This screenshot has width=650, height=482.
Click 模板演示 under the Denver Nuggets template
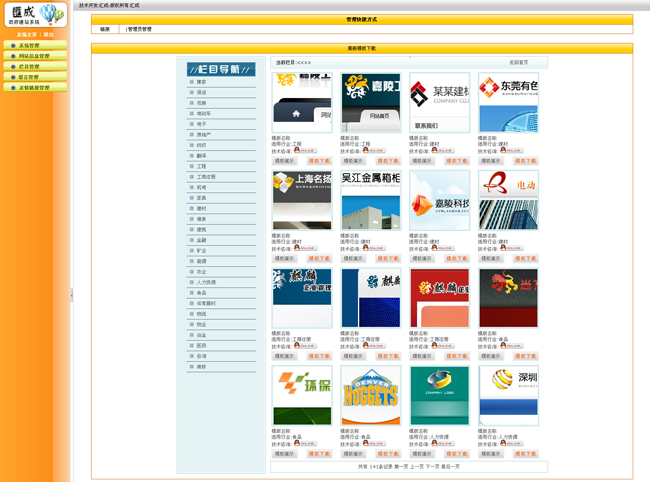[x=354, y=453]
